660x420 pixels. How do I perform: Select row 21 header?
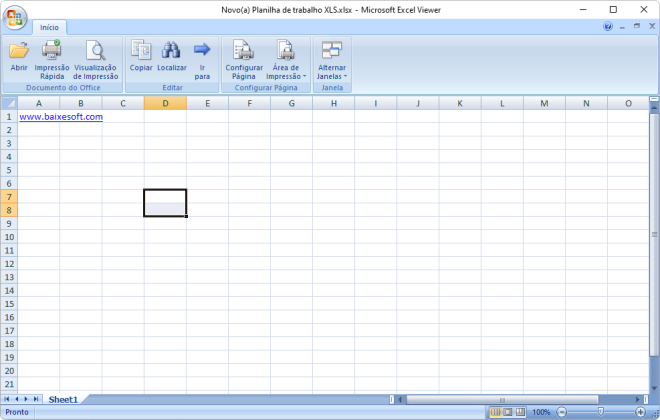coord(9,384)
